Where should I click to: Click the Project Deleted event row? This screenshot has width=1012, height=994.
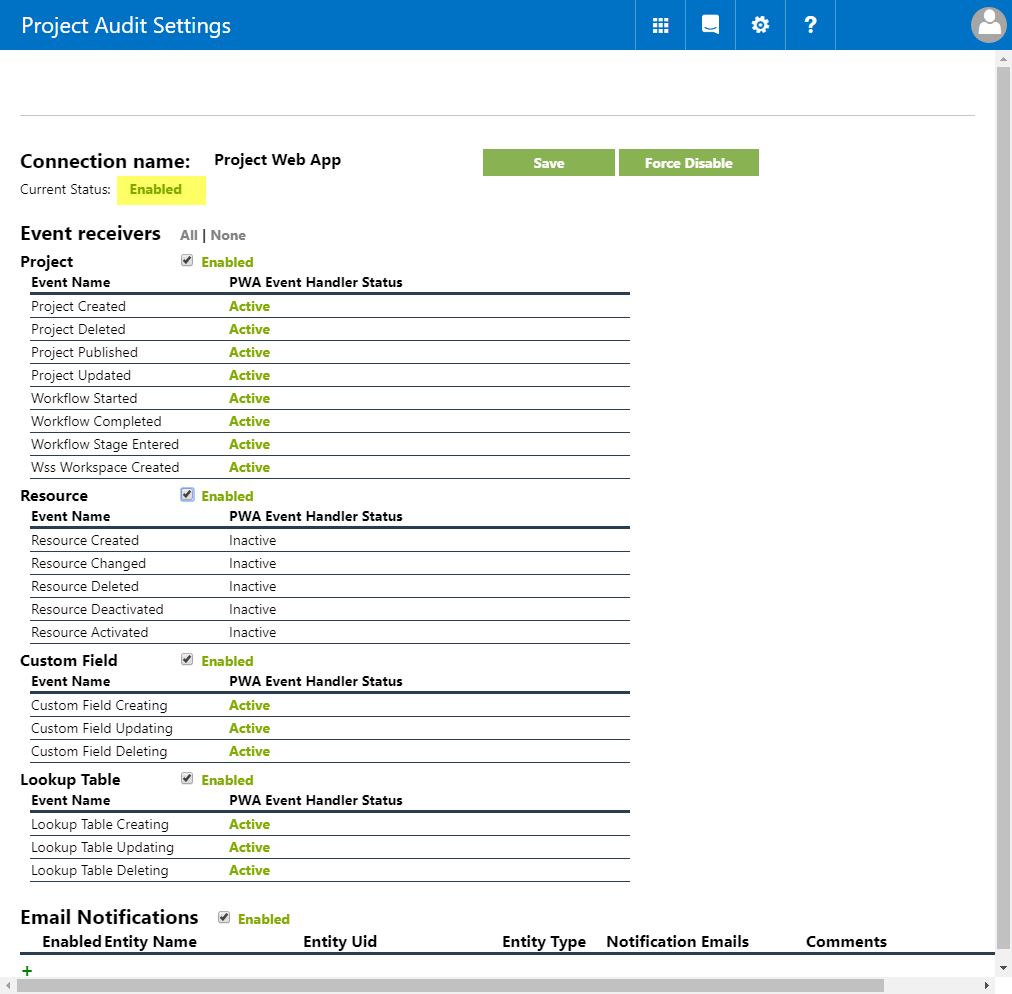[330, 329]
